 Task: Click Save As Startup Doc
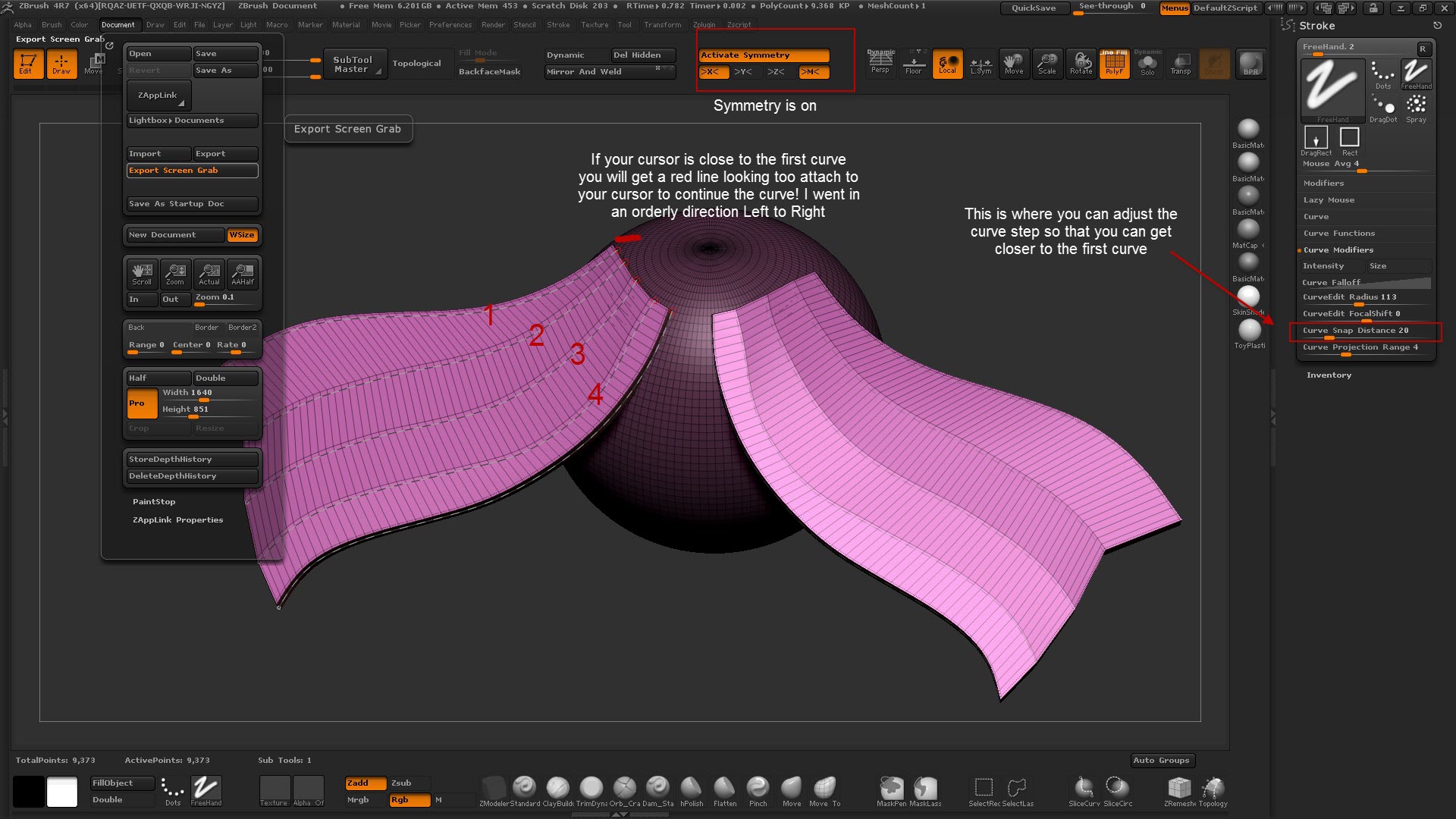192,204
